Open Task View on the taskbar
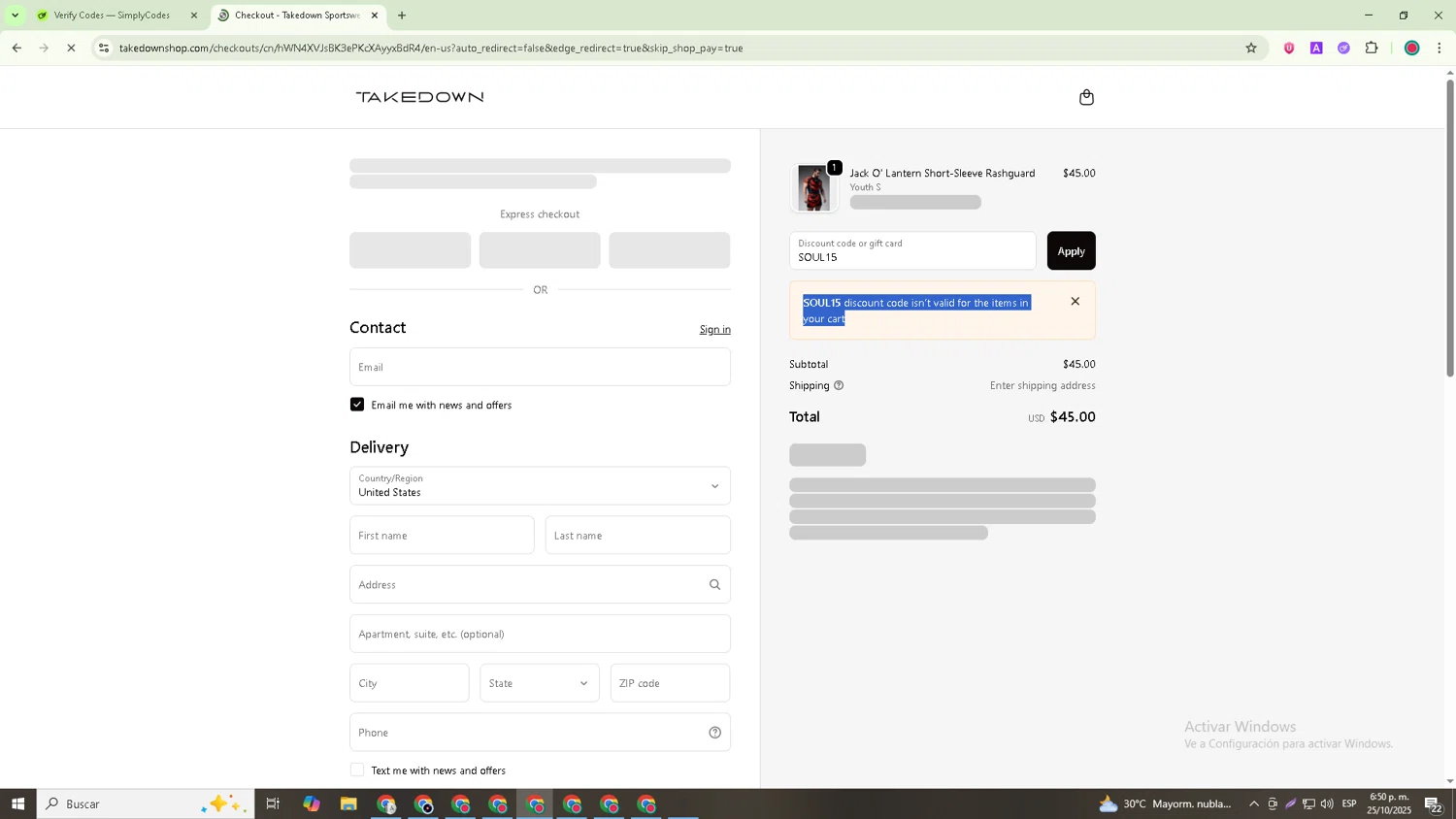 click(273, 803)
